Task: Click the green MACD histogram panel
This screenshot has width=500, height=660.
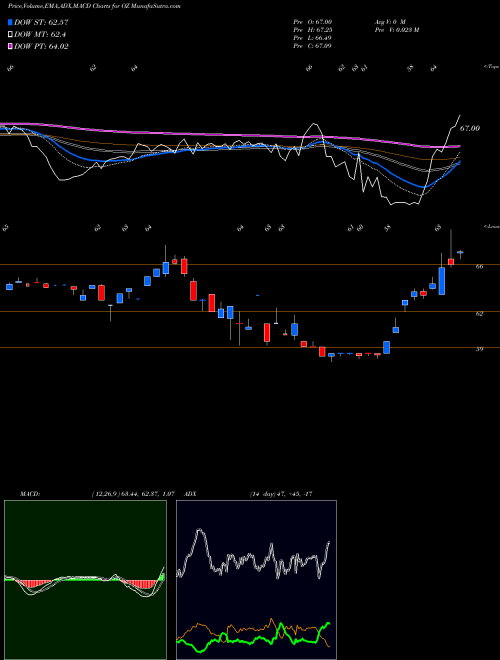Action: pos(85,580)
